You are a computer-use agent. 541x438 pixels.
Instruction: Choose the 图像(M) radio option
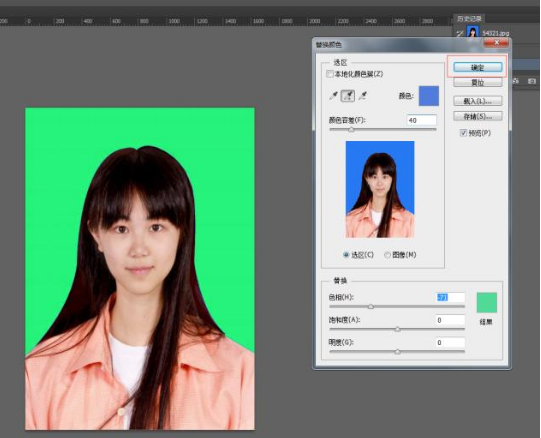tap(387, 255)
